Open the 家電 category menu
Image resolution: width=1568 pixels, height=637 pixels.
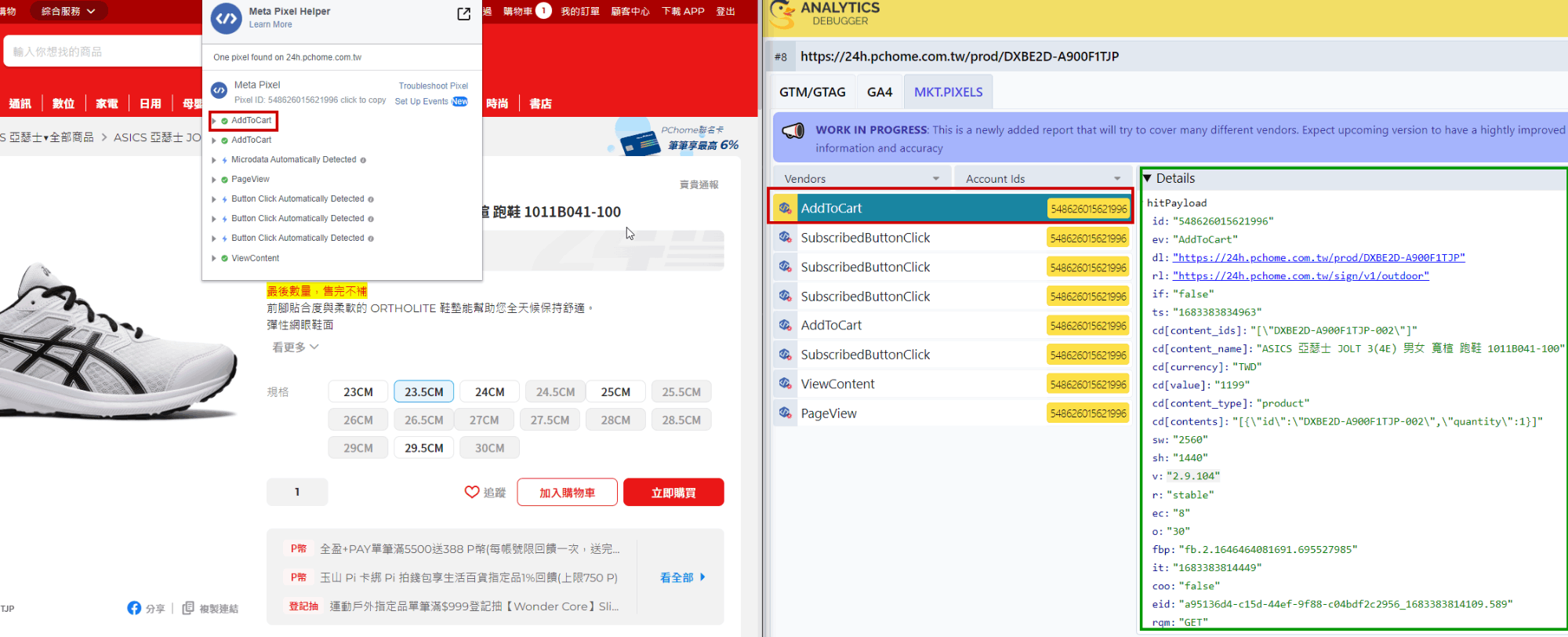point(107,104)
